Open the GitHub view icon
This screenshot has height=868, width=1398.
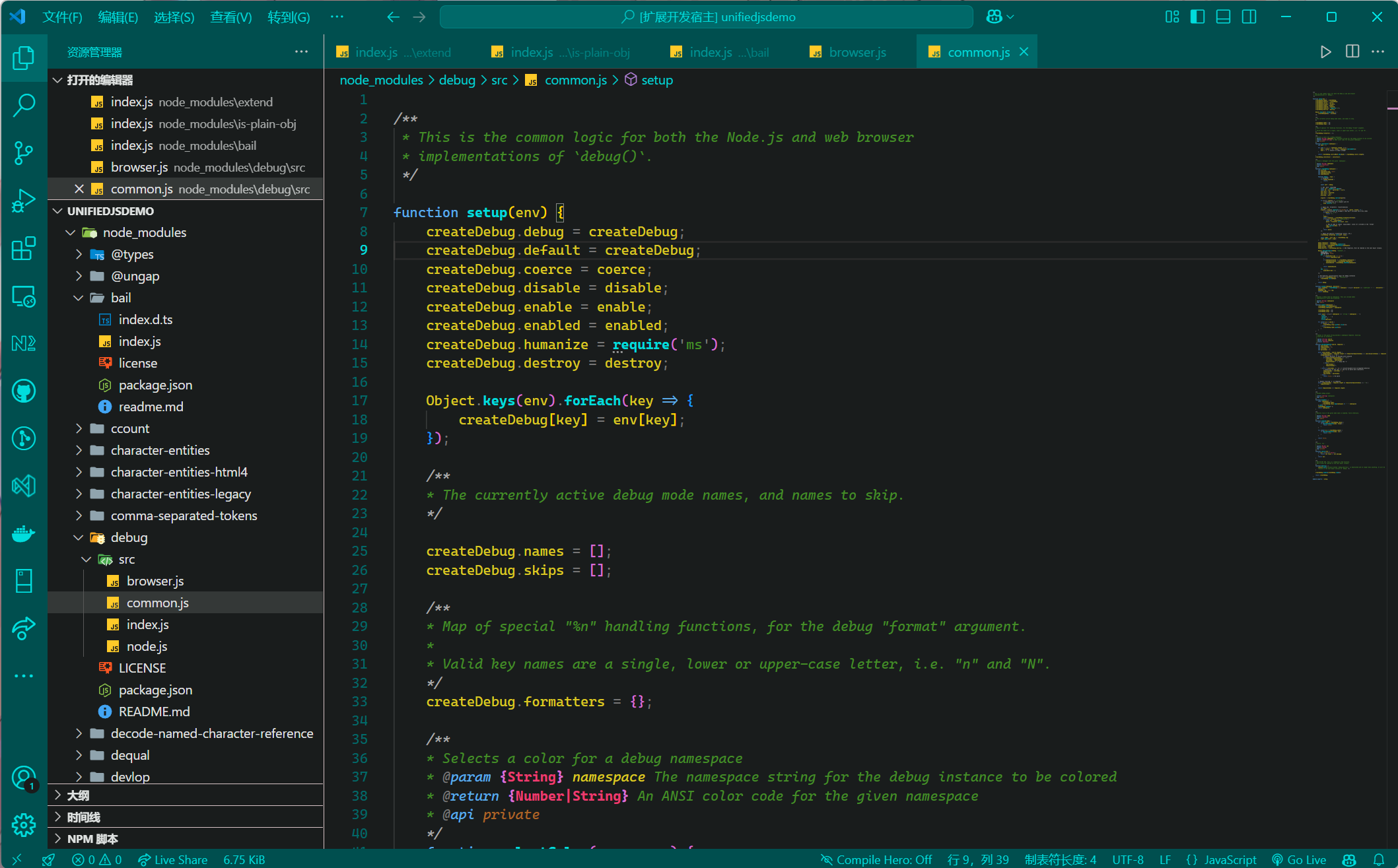[x=24, y=391]
